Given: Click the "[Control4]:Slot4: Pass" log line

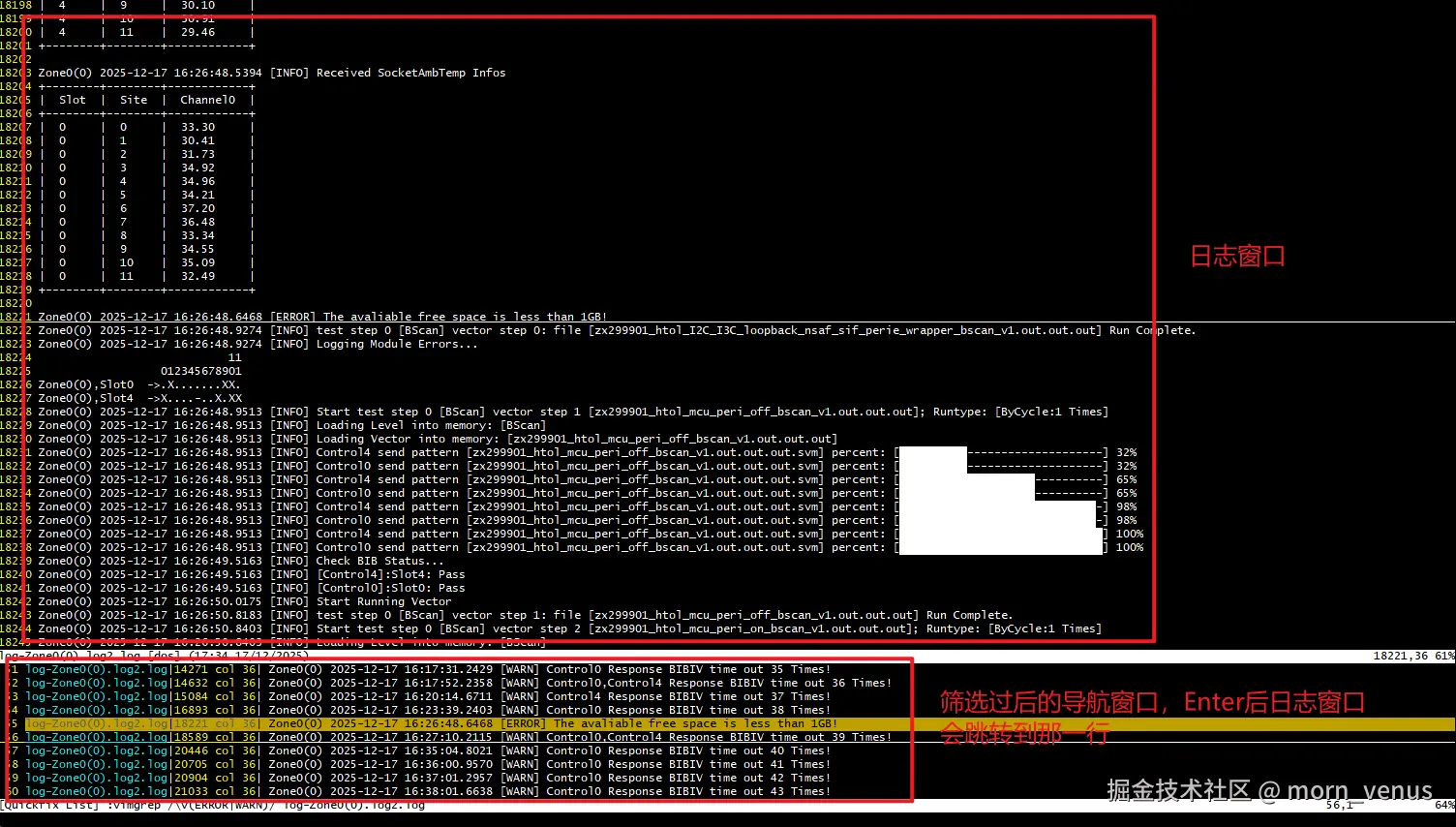Looking at the screenshot, I should [x=251, y=574].
